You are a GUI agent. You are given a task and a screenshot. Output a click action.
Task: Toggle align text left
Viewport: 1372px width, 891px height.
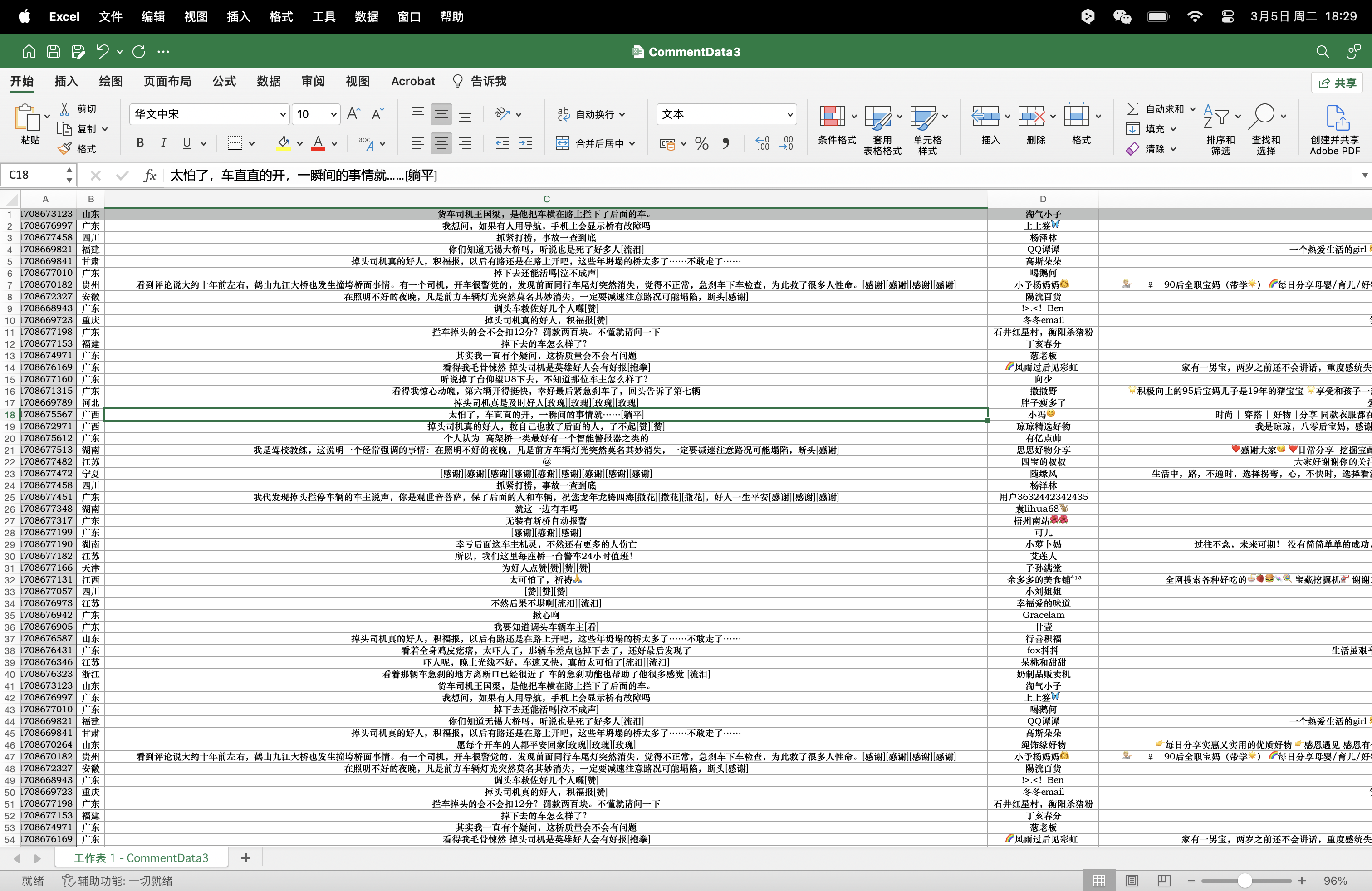click(418, 143)
